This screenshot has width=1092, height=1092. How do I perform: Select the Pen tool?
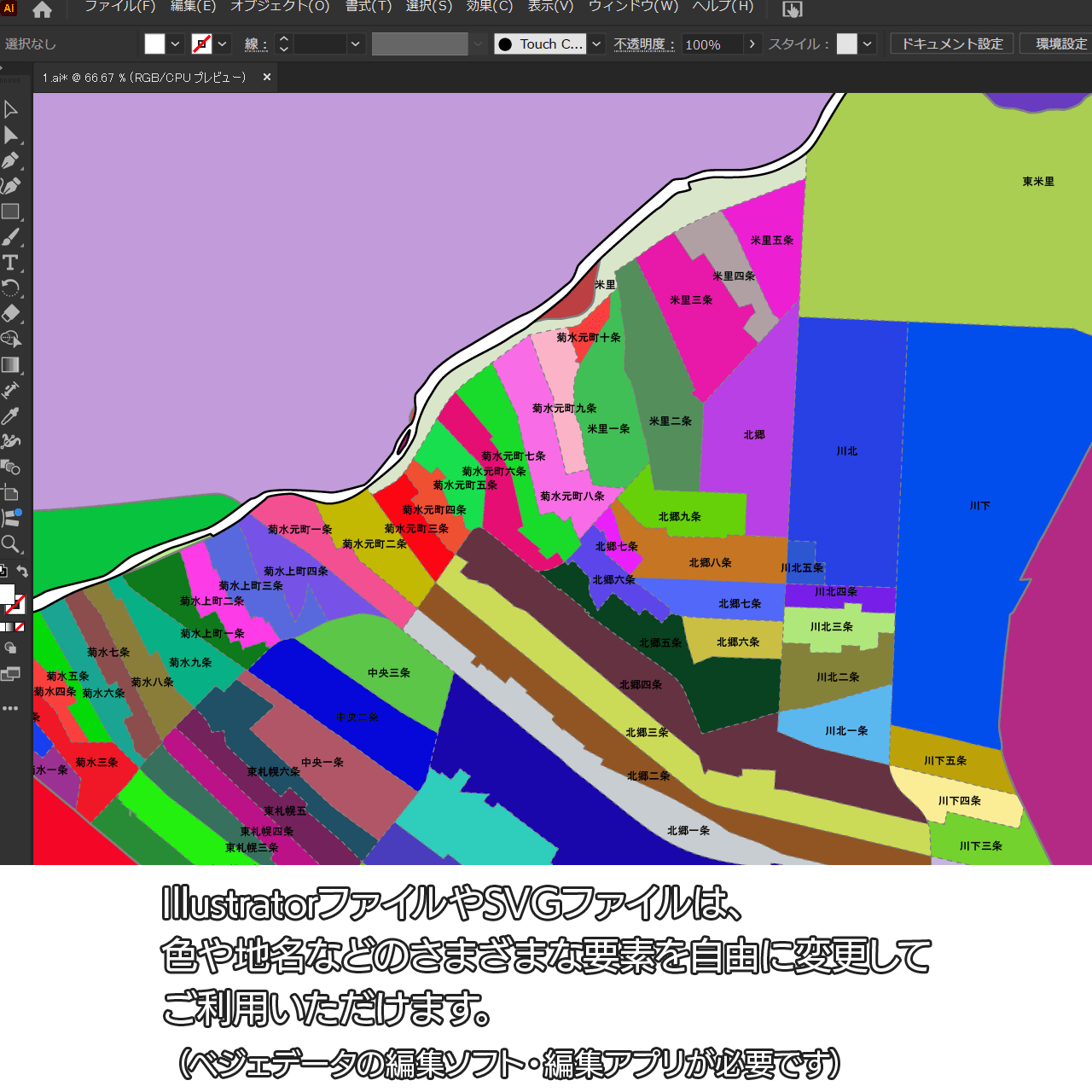pyautogui.click(x=10, y=160)
